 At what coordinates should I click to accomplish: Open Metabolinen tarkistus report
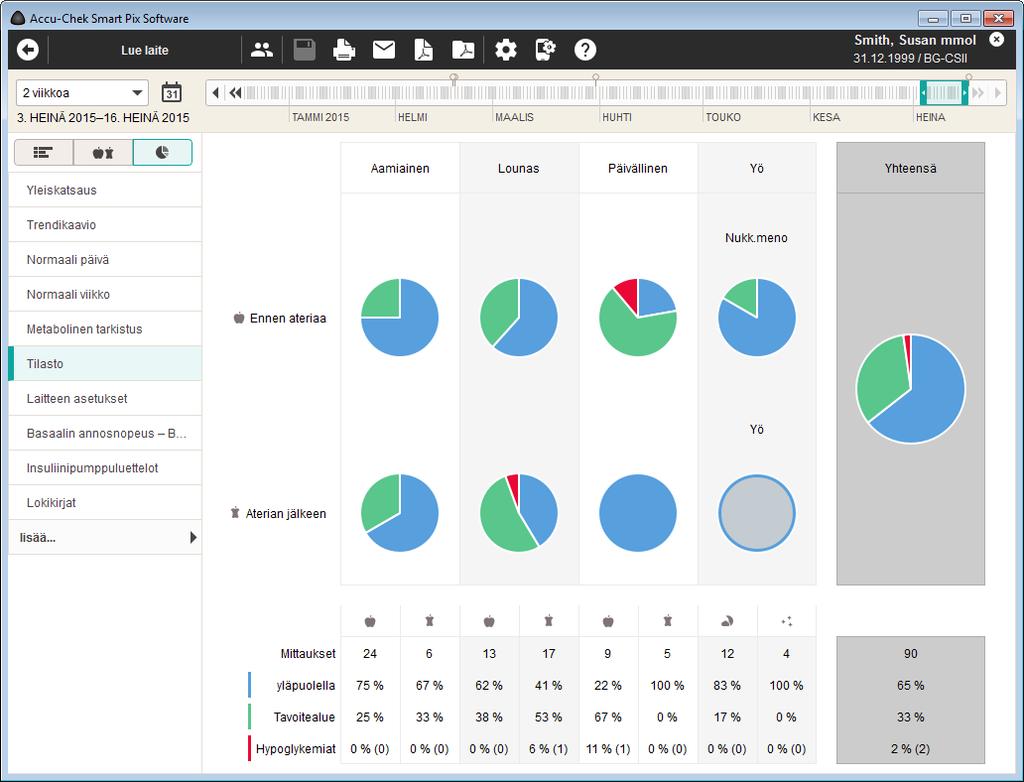[x=105, y=329]
